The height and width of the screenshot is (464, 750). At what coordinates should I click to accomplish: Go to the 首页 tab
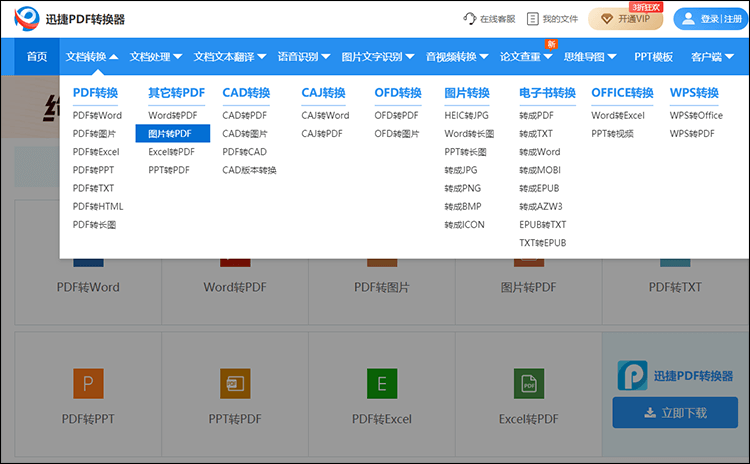tap(37, 57)
